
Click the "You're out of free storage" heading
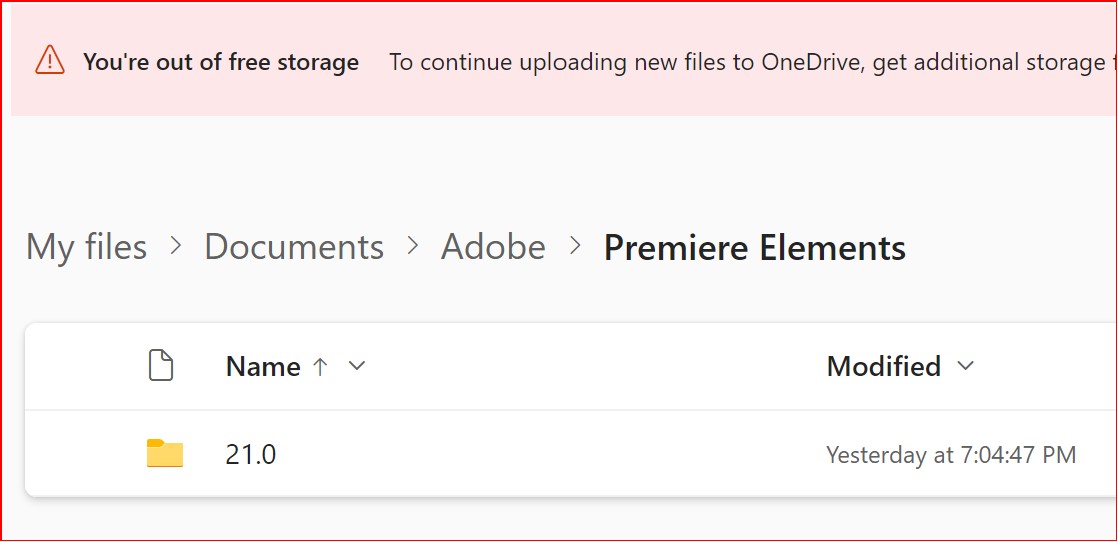pyautogui.click(x=220, y=62)
